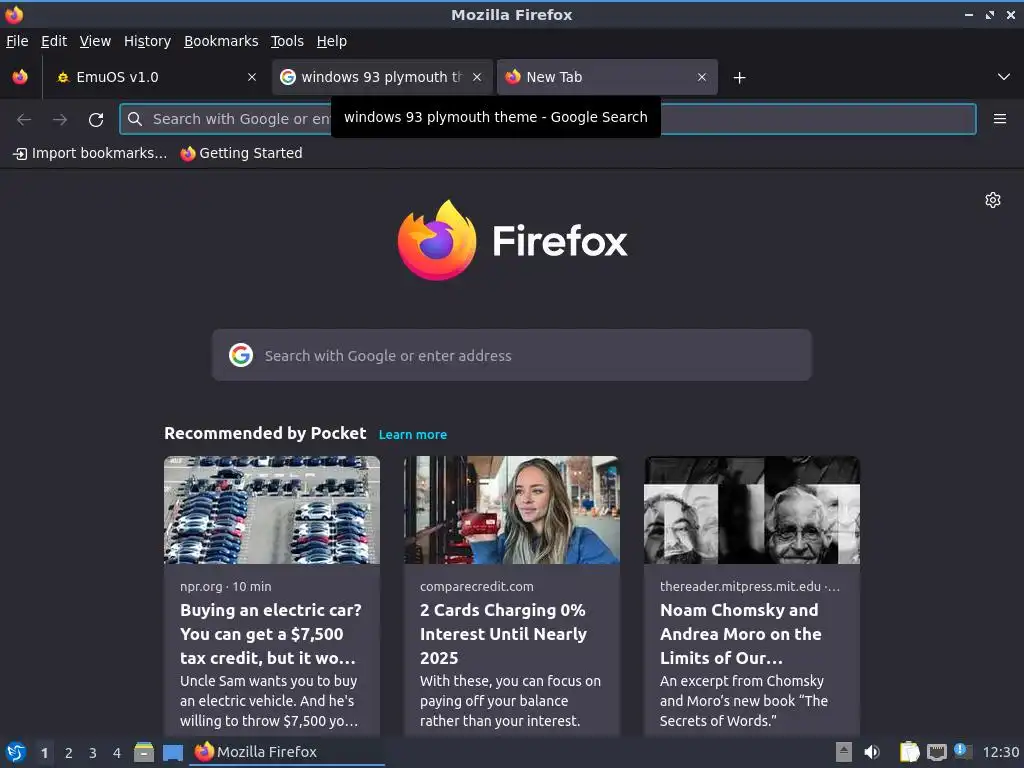Screen dimensions: 1024x768
Task: Go back one page
Action: click(x=24, y=119)
